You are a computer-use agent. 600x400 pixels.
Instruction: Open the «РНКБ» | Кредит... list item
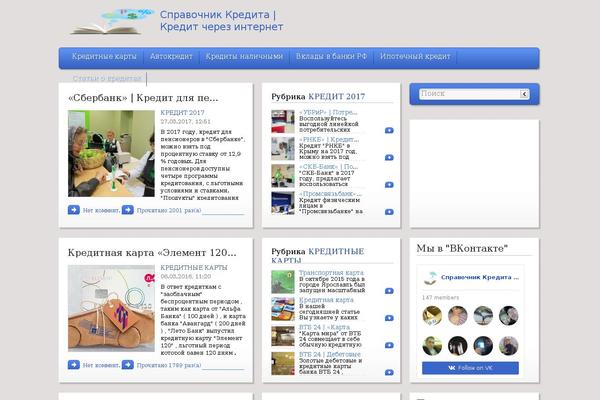tap(329, 140)
